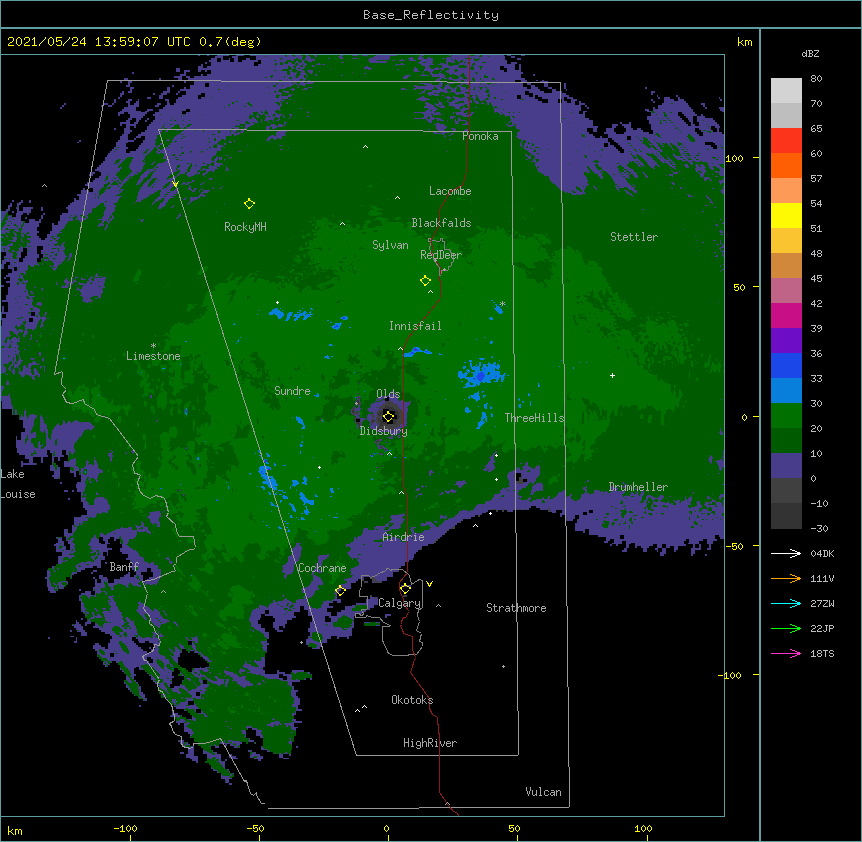Click the purple 36 dBZ color swatch
The image size is (862, 842).
coord(786,341)
